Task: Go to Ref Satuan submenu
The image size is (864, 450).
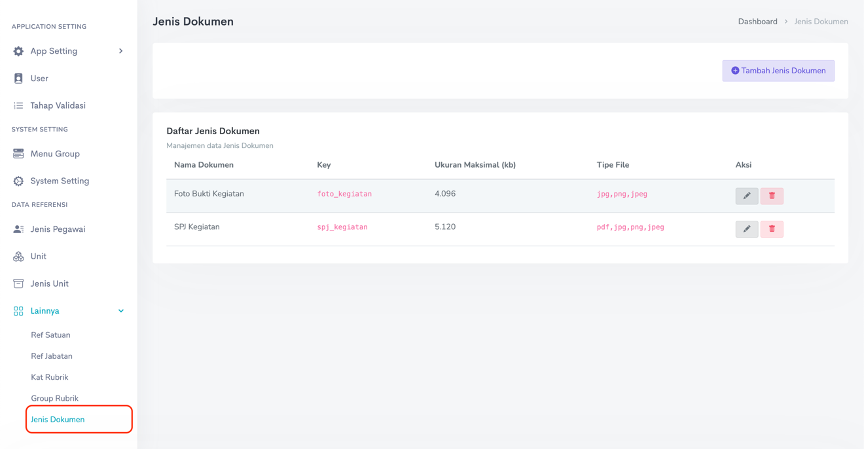Action: click(x=51, y=335)
